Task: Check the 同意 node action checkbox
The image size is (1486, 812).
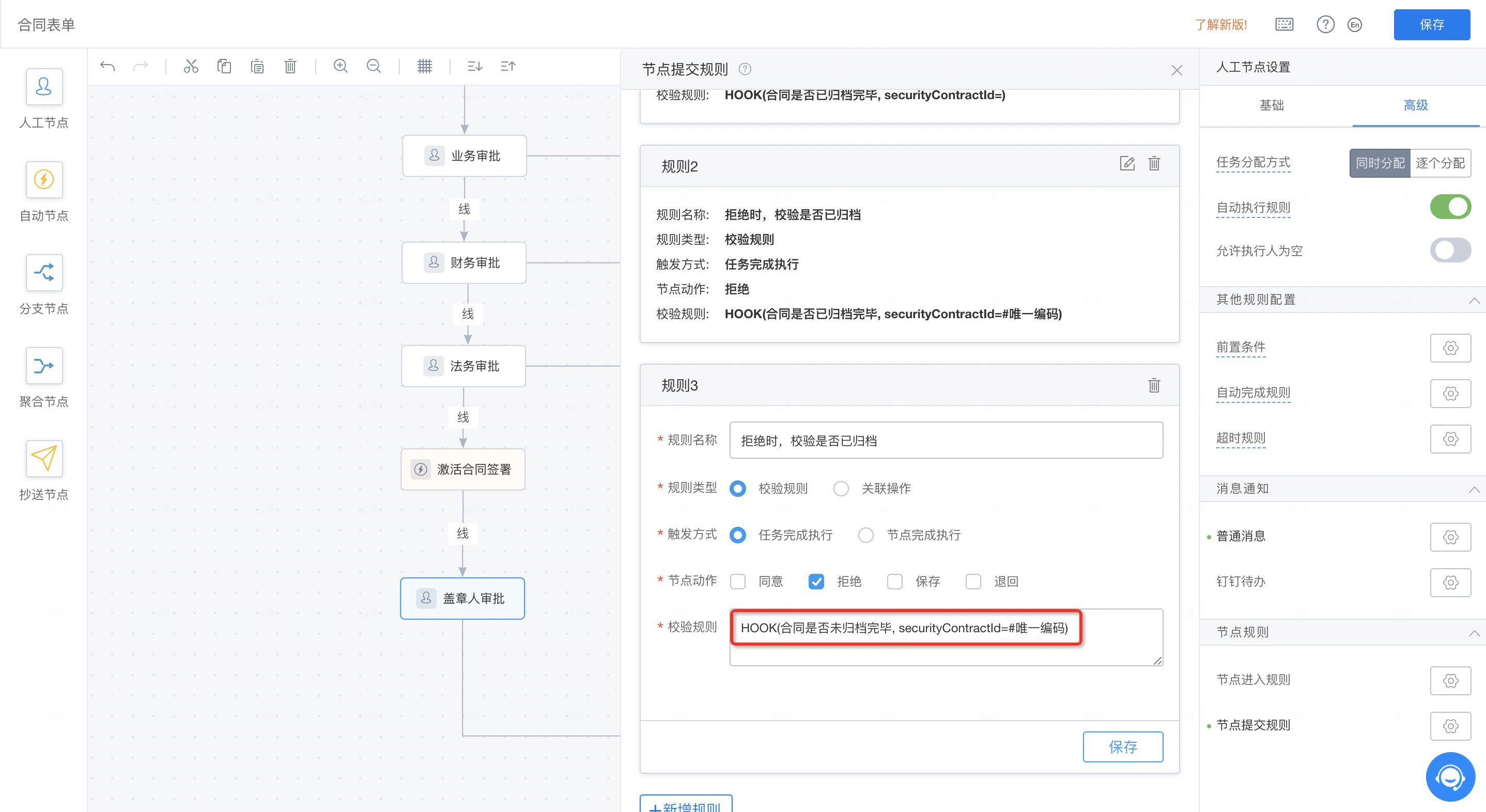Action: 738,581
